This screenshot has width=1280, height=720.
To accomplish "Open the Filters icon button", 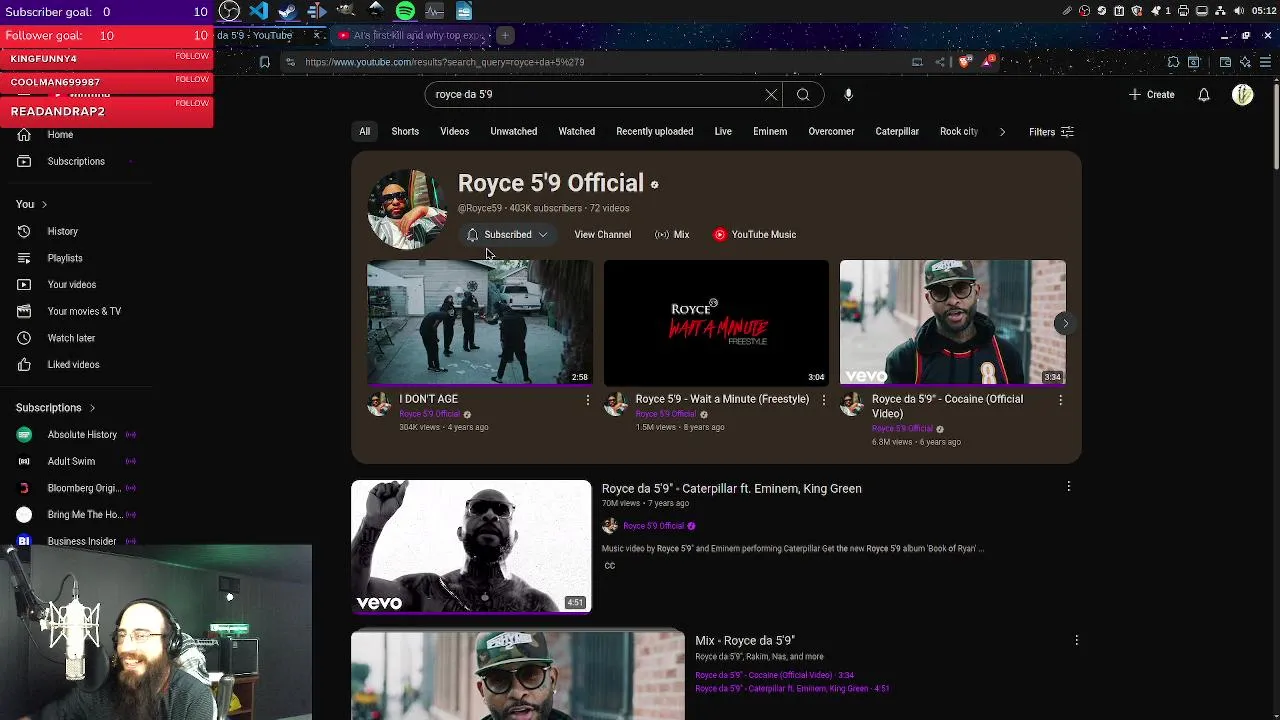I will point(1051,132).
